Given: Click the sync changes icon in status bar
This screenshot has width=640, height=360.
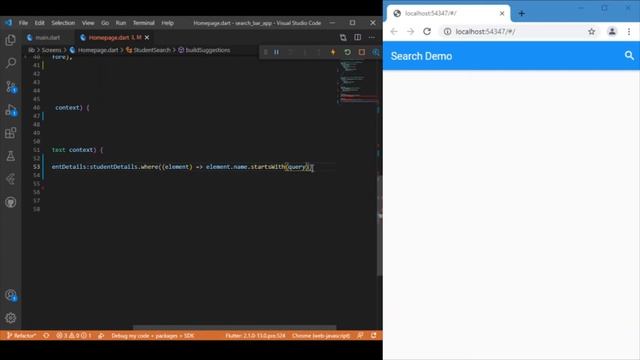Looking at the screenshot, I should (x=46, y=336).
